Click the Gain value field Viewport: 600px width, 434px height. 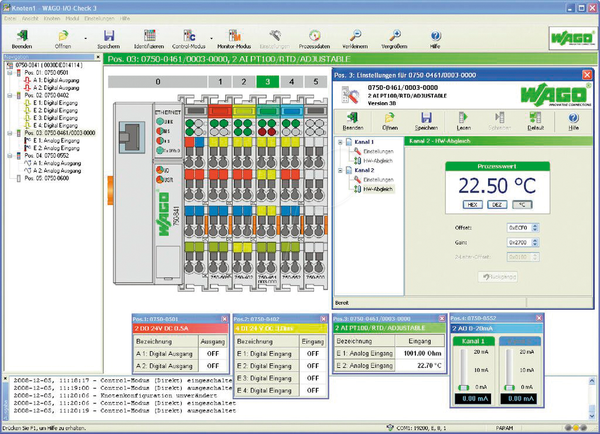[519, 243]
